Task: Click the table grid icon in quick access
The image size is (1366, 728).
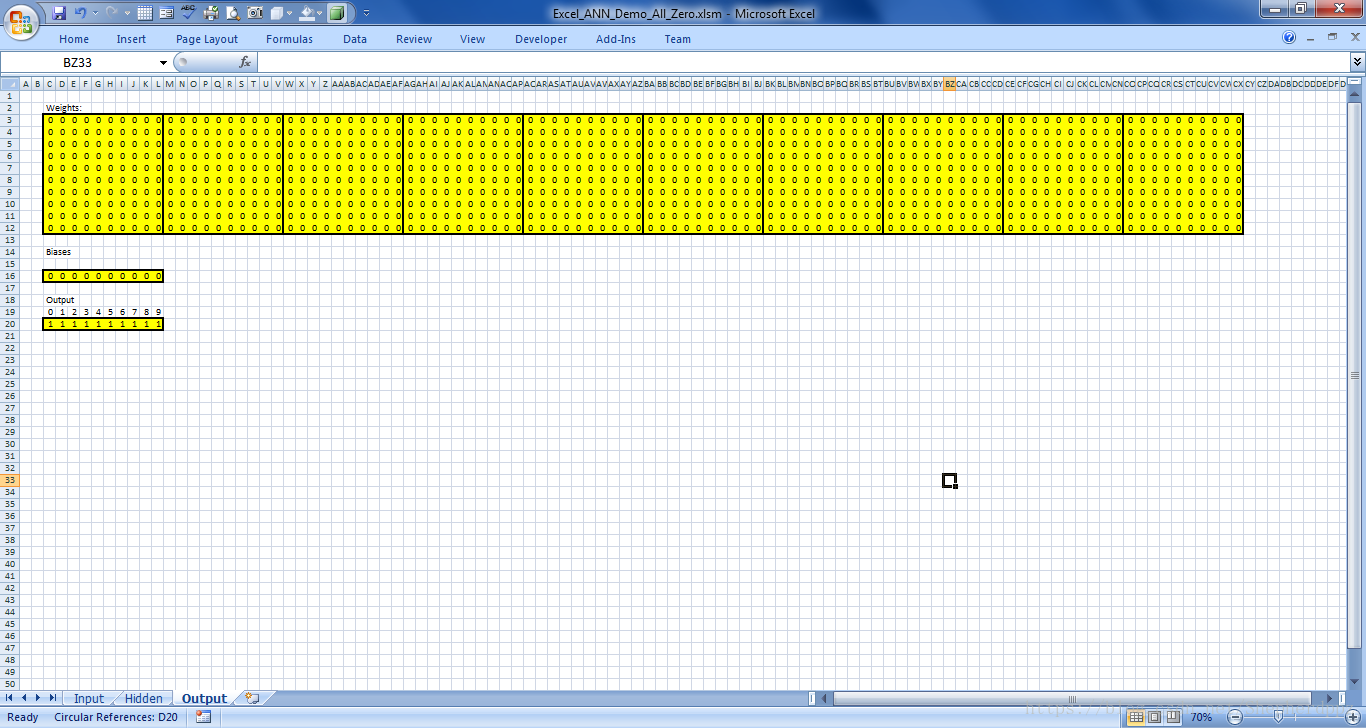Action: coord(145,13)
